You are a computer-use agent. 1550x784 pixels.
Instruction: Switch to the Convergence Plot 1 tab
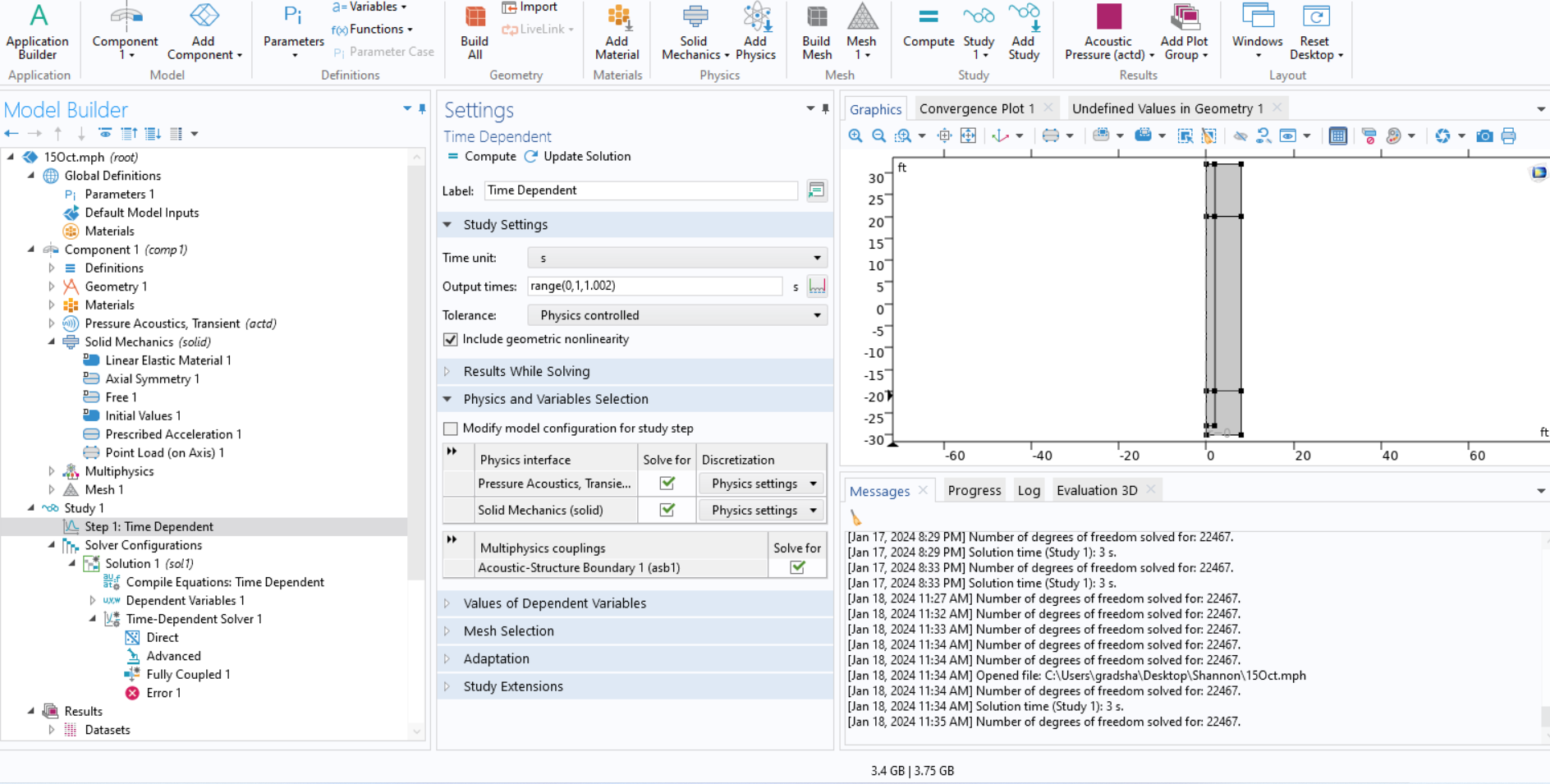(x=976, y=108)
